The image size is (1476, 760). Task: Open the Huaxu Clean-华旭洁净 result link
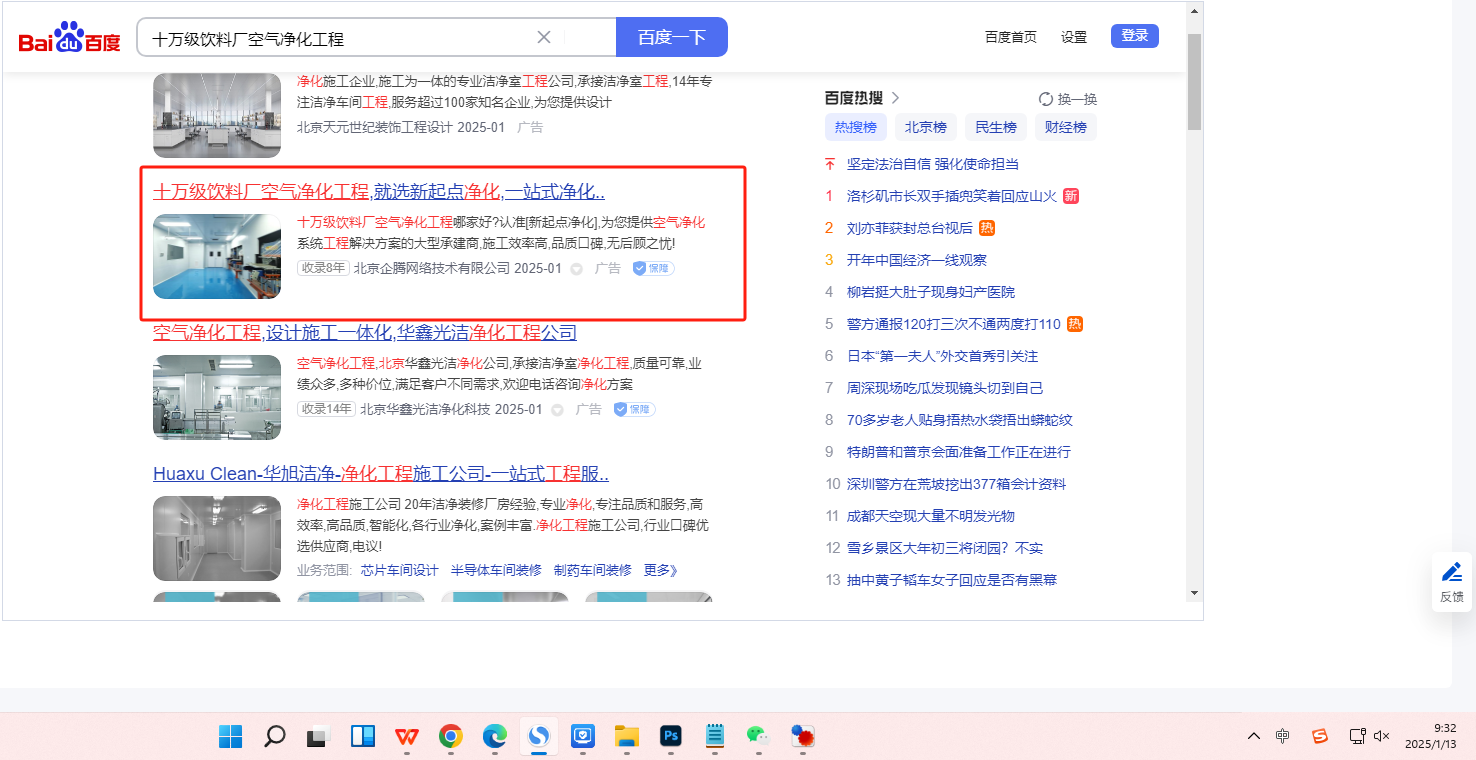pyautogui.click(x=381, y=474)
